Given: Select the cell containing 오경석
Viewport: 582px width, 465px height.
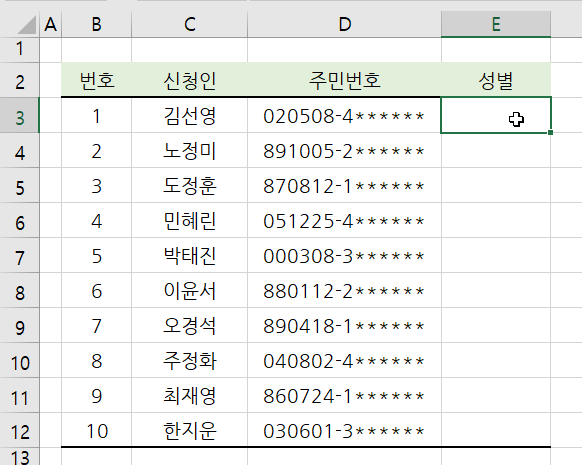Looking at the screenshot, I should (190, 325).
